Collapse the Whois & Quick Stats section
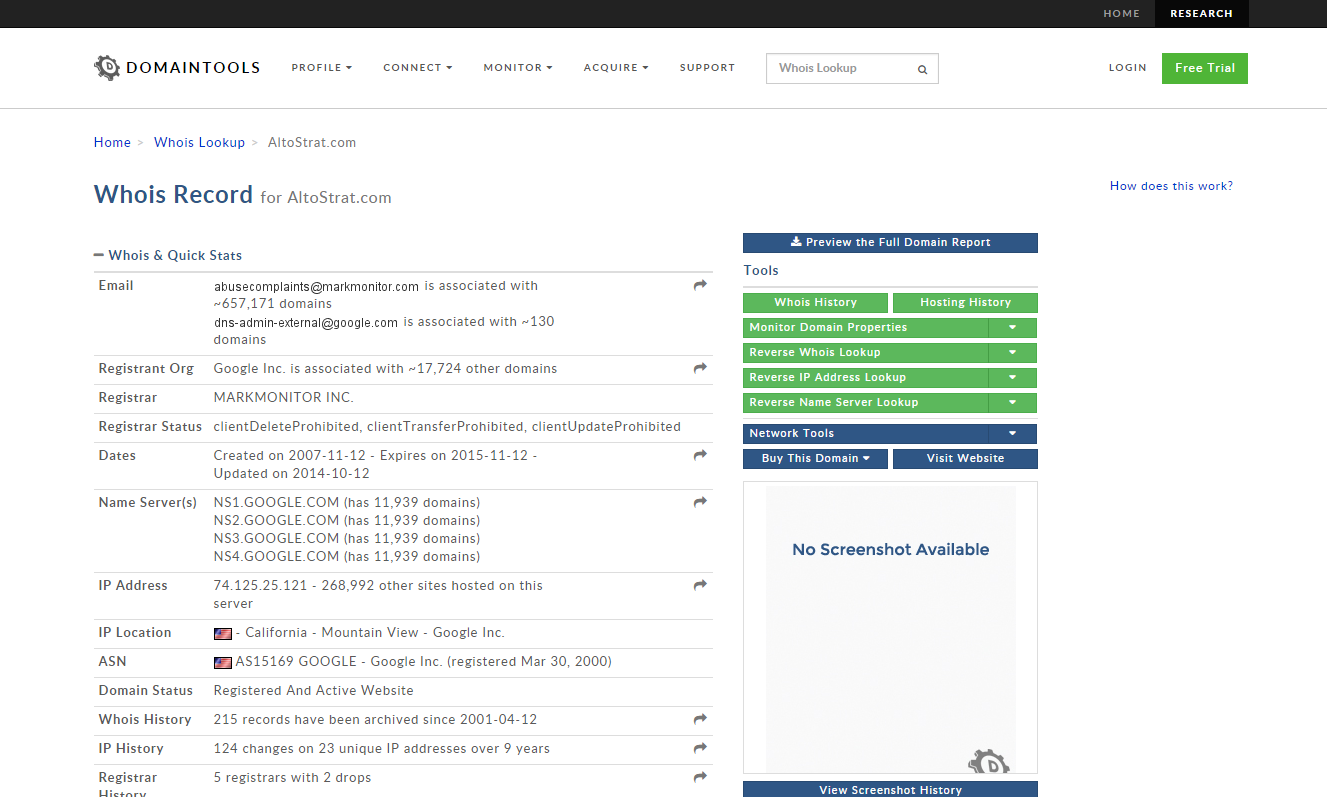Viewport: 1327px width, 797px height. click(99, 256)
